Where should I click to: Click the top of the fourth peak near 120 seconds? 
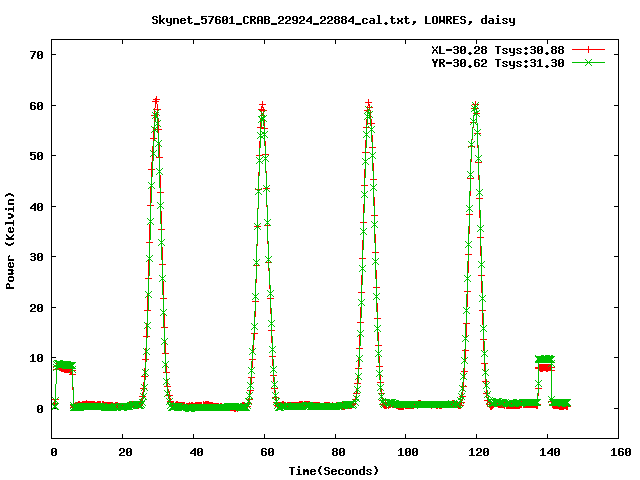(475, 105)
